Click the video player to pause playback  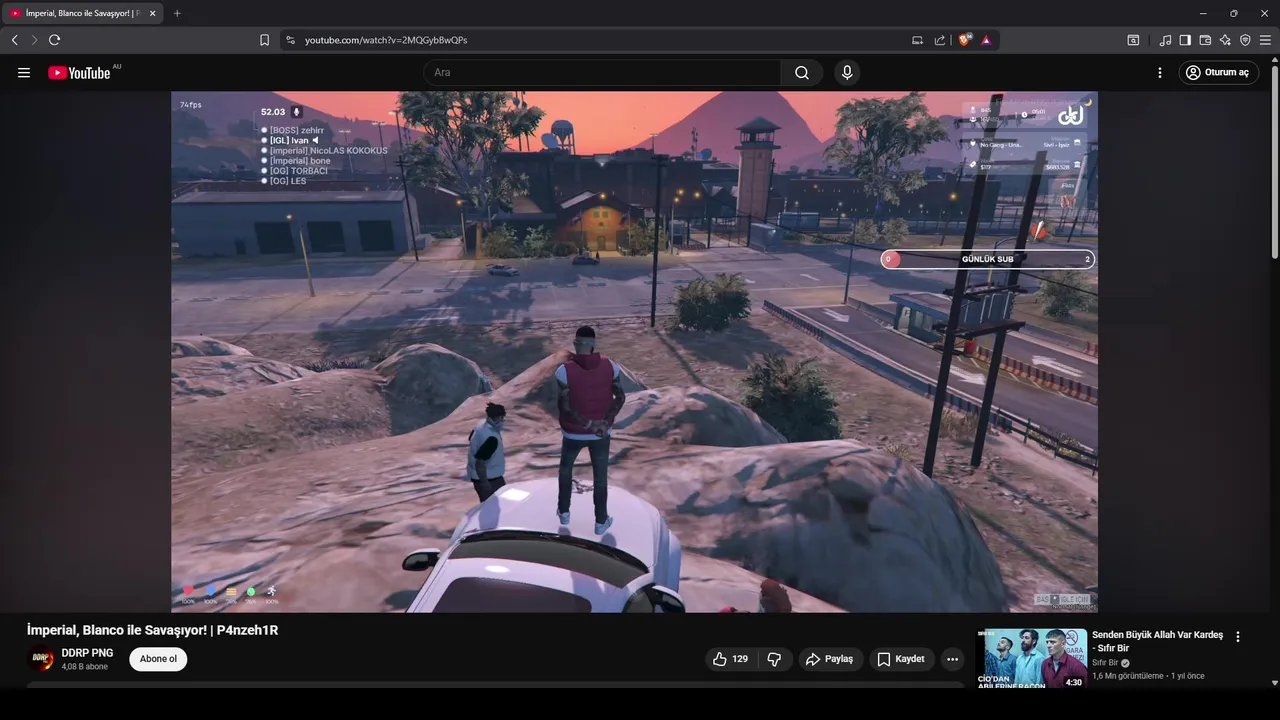tap(634, 352)
